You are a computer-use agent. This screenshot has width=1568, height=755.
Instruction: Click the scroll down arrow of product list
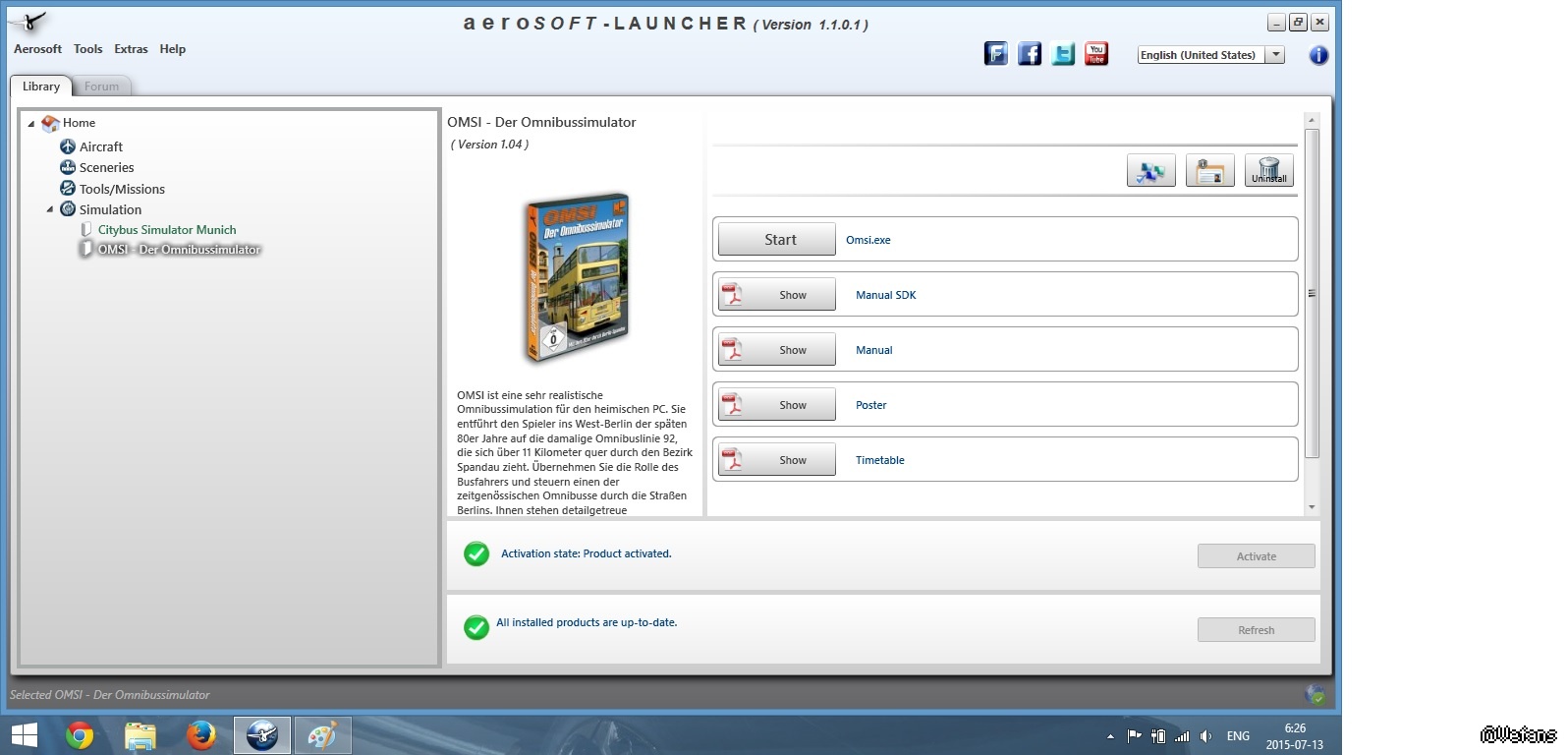point(1312,507)
